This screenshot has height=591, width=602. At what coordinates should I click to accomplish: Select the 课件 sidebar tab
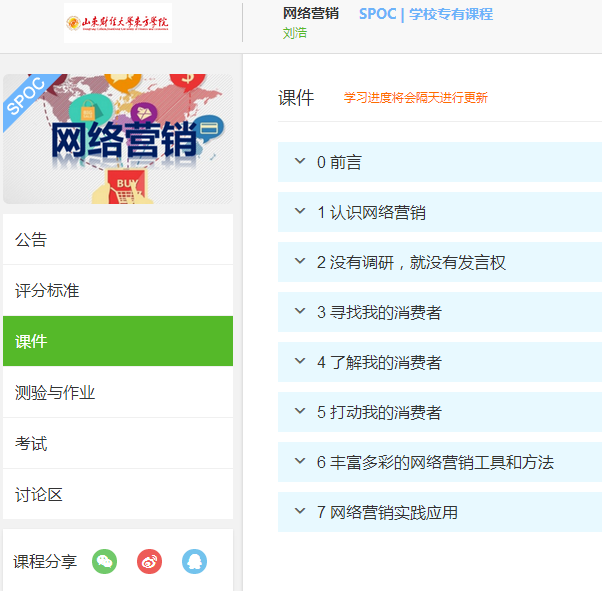tap(118, 342)
